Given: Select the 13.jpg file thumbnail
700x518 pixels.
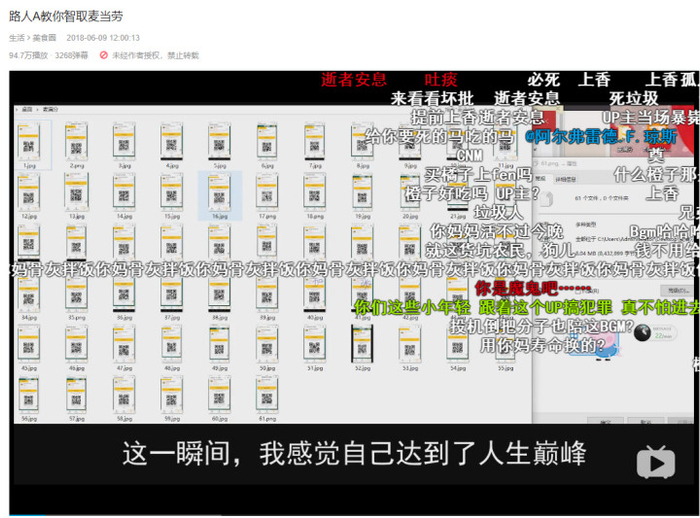Looking at the screenshot, I should 76,194.
